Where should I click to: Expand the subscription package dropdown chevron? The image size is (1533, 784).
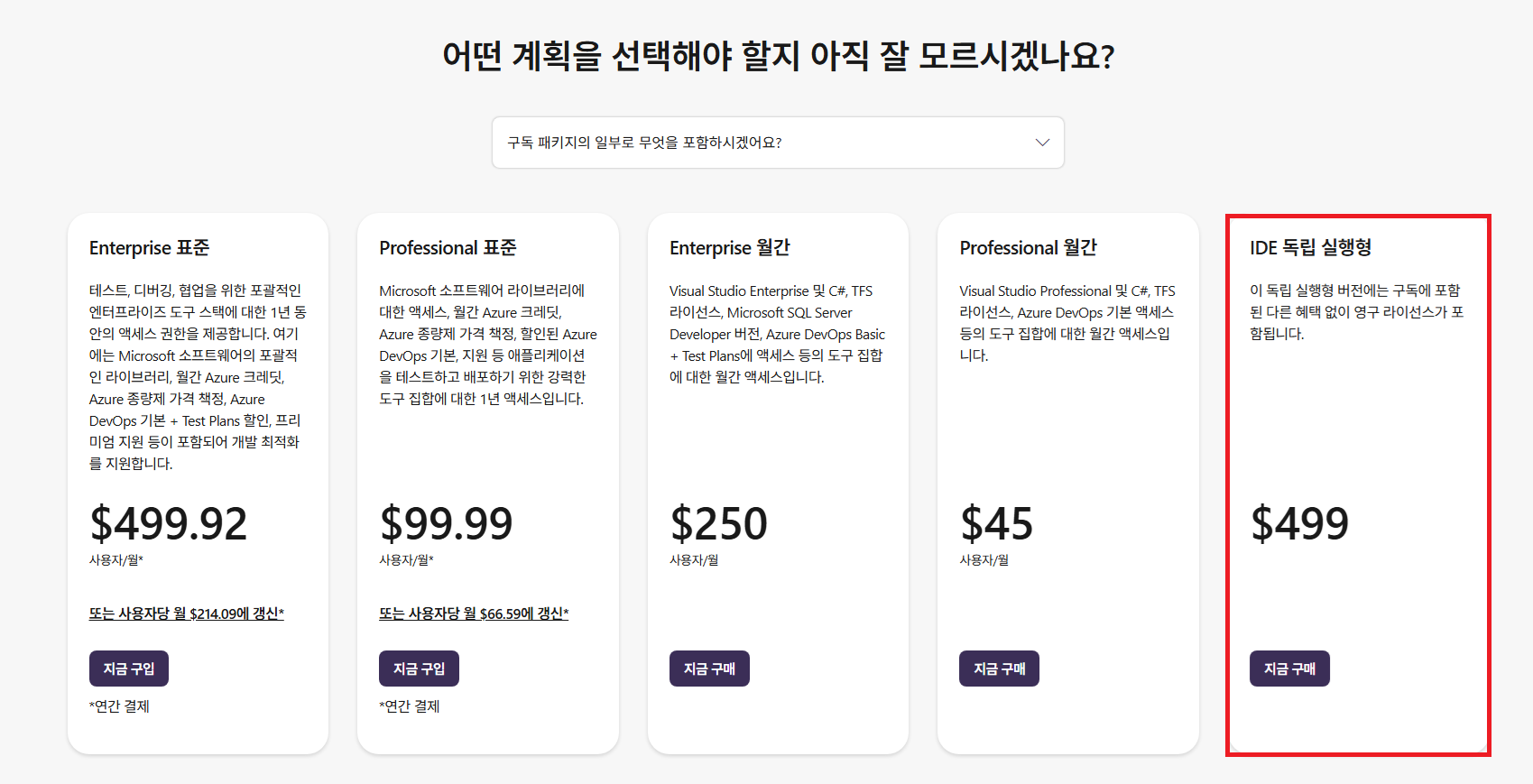pyautogui.click(x=1042, y=143)
